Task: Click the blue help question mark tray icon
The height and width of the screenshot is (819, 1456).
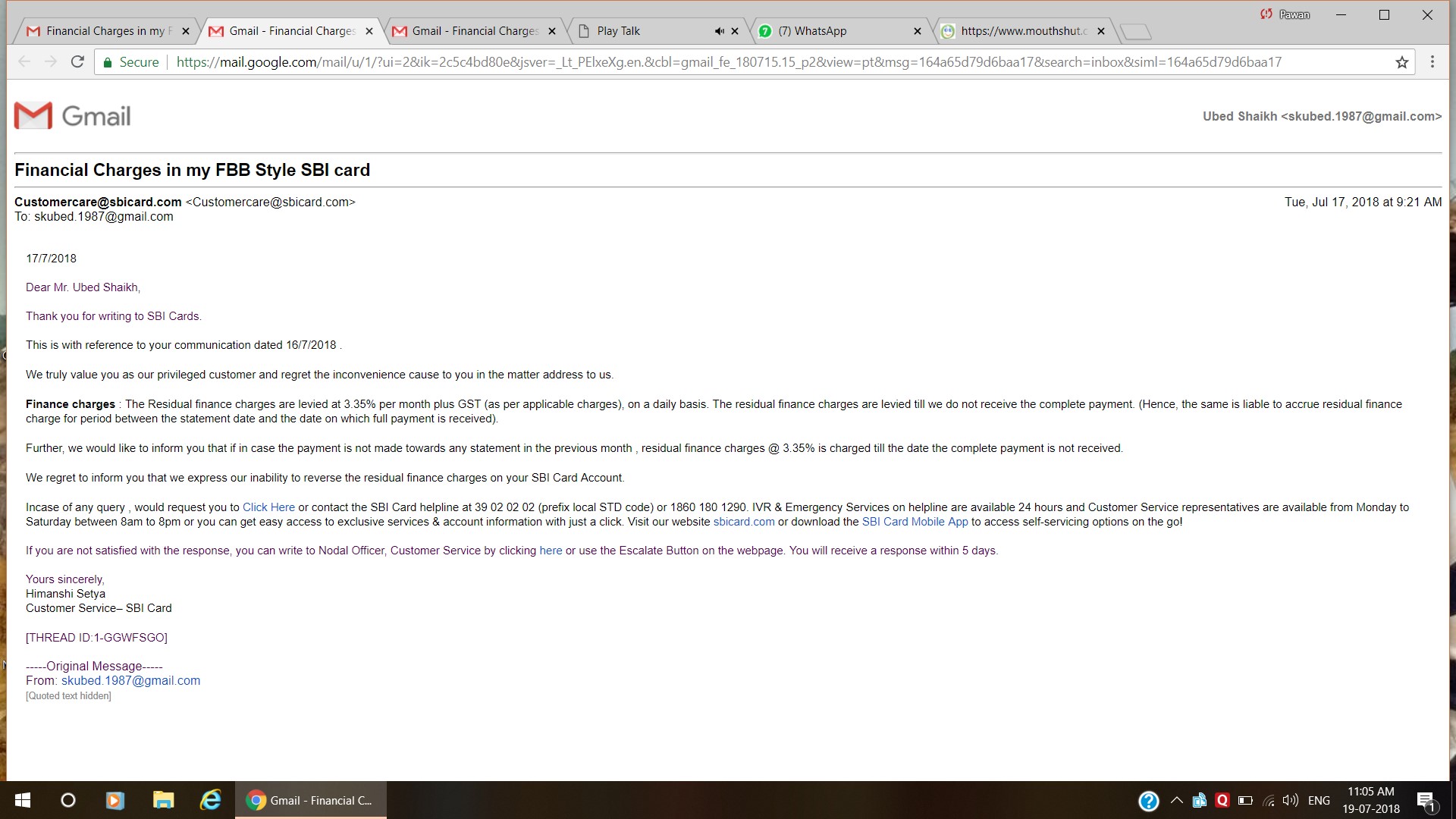Action: pos(1149,801)
